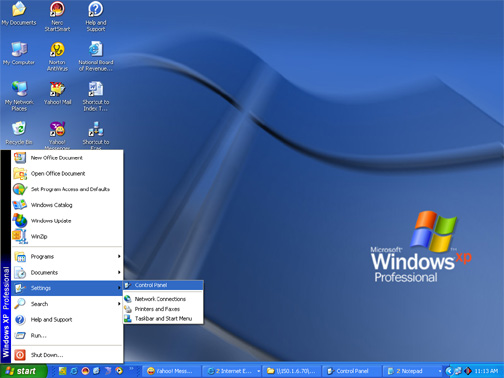Image resolution: width=504 pixels, height=378 pixels.
Task: Click the purple Quick Launch icon
Action: 108,371
